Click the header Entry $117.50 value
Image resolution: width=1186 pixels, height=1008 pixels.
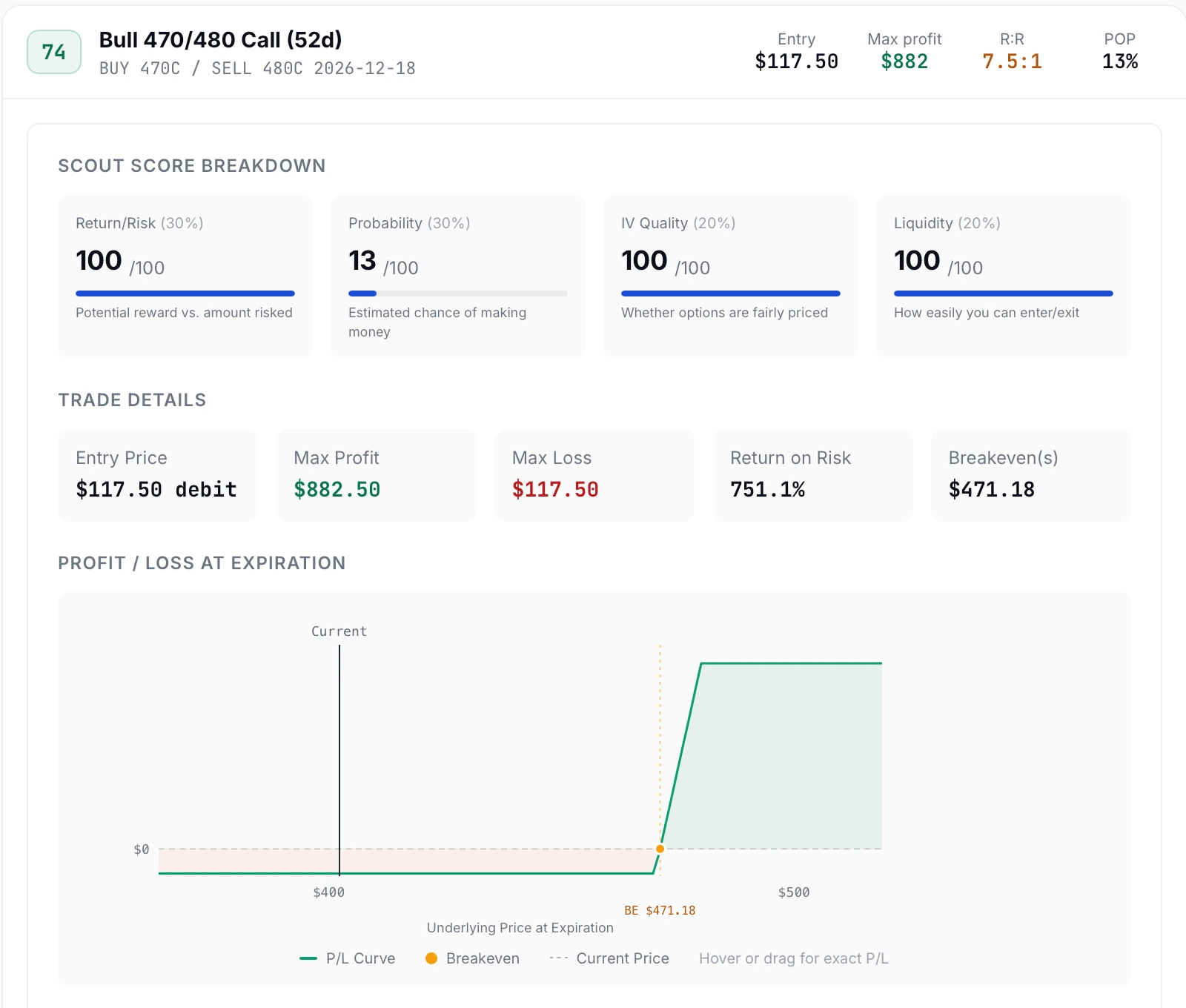tap(796, 61)
